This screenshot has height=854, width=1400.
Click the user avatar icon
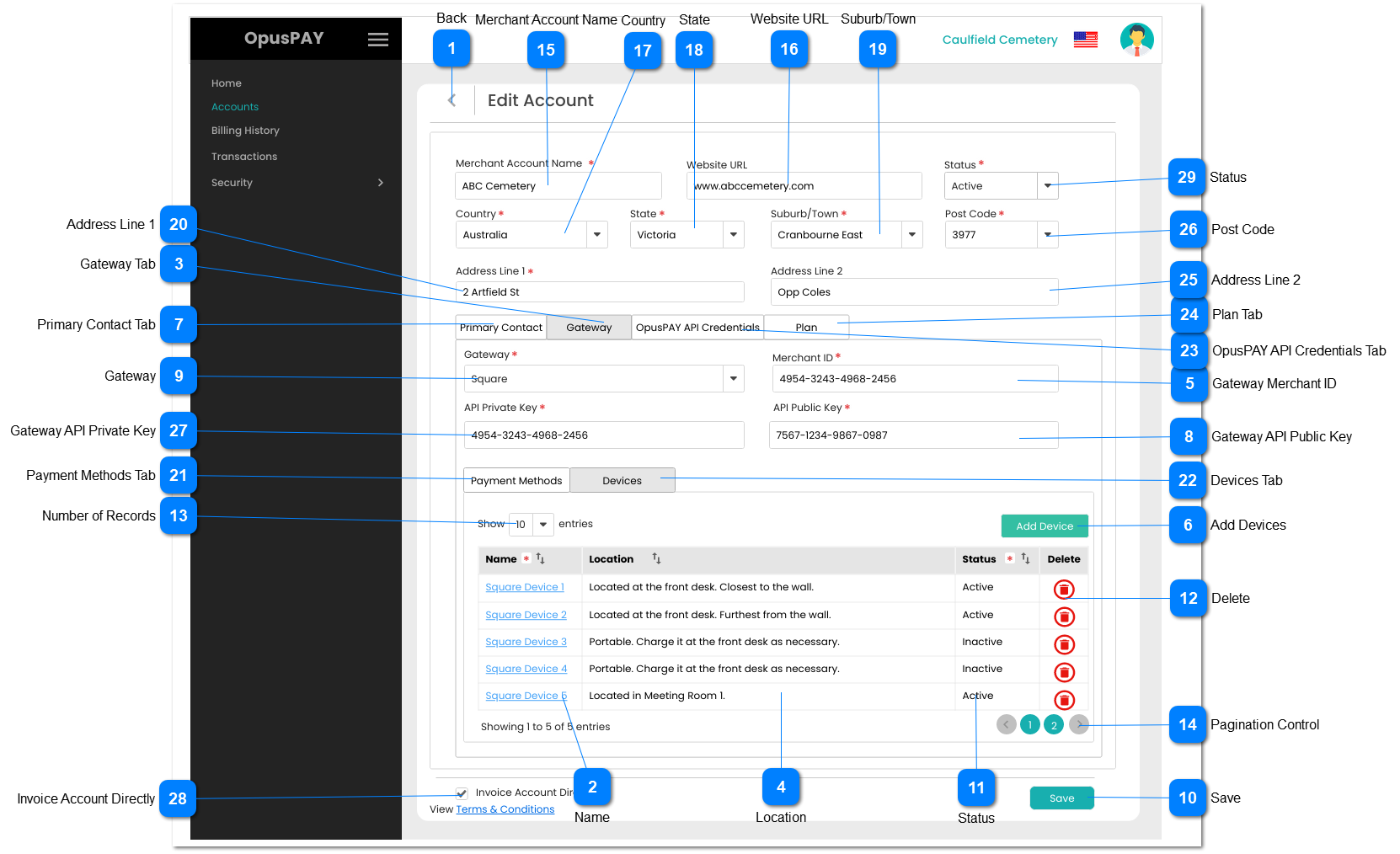tap(1136, 40)
